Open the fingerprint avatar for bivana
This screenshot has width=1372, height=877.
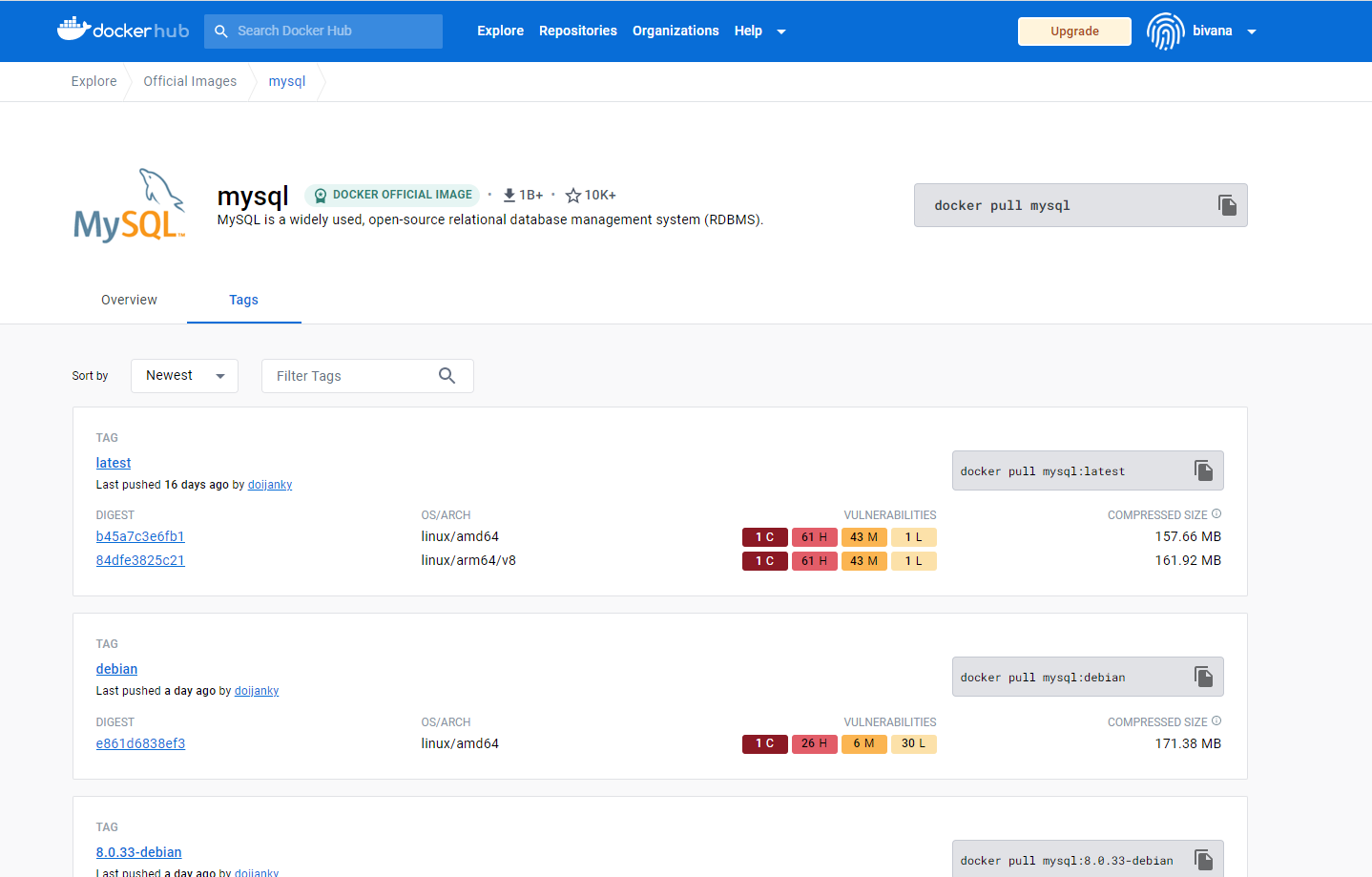tap(1165, 31)
